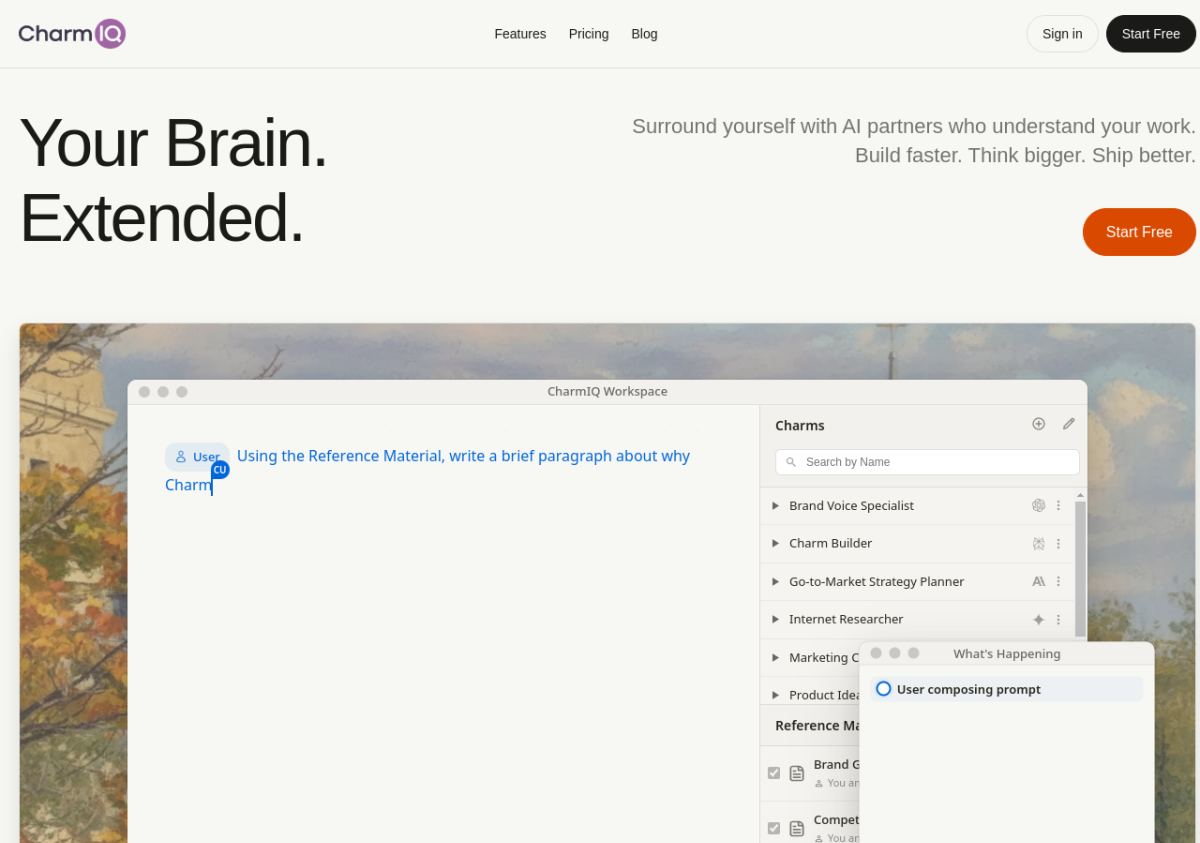Viewport: 1200px width, 843px height.
Task: Toggle checkbox for Compet reference document
Action: point(774,828)
